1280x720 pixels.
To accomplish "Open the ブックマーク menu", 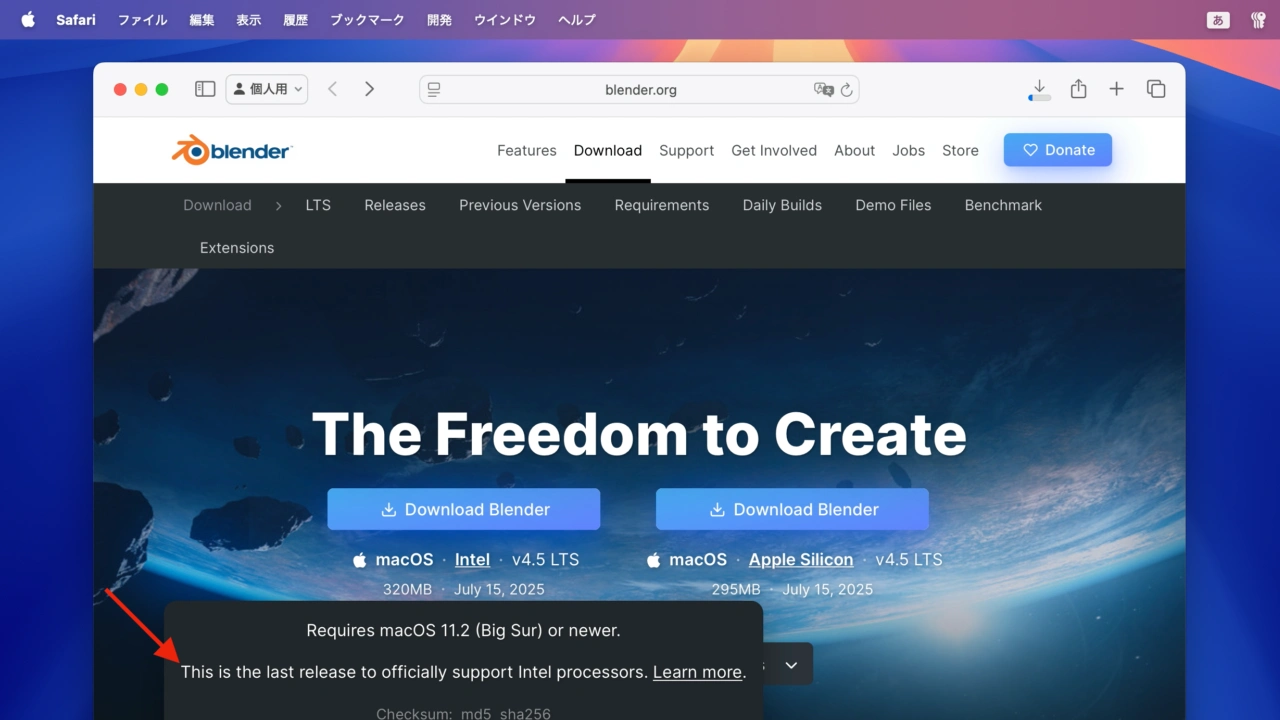I will coord(367,20).
